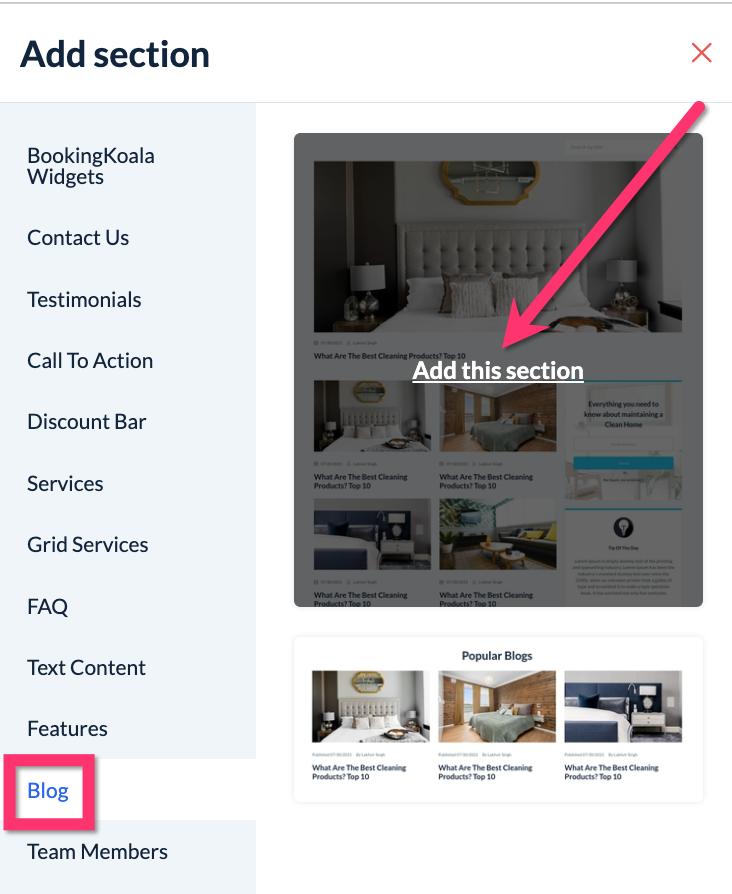Close the Add section dialog
This screenshot has height=894, width=732.
click(x=701, y=53)
